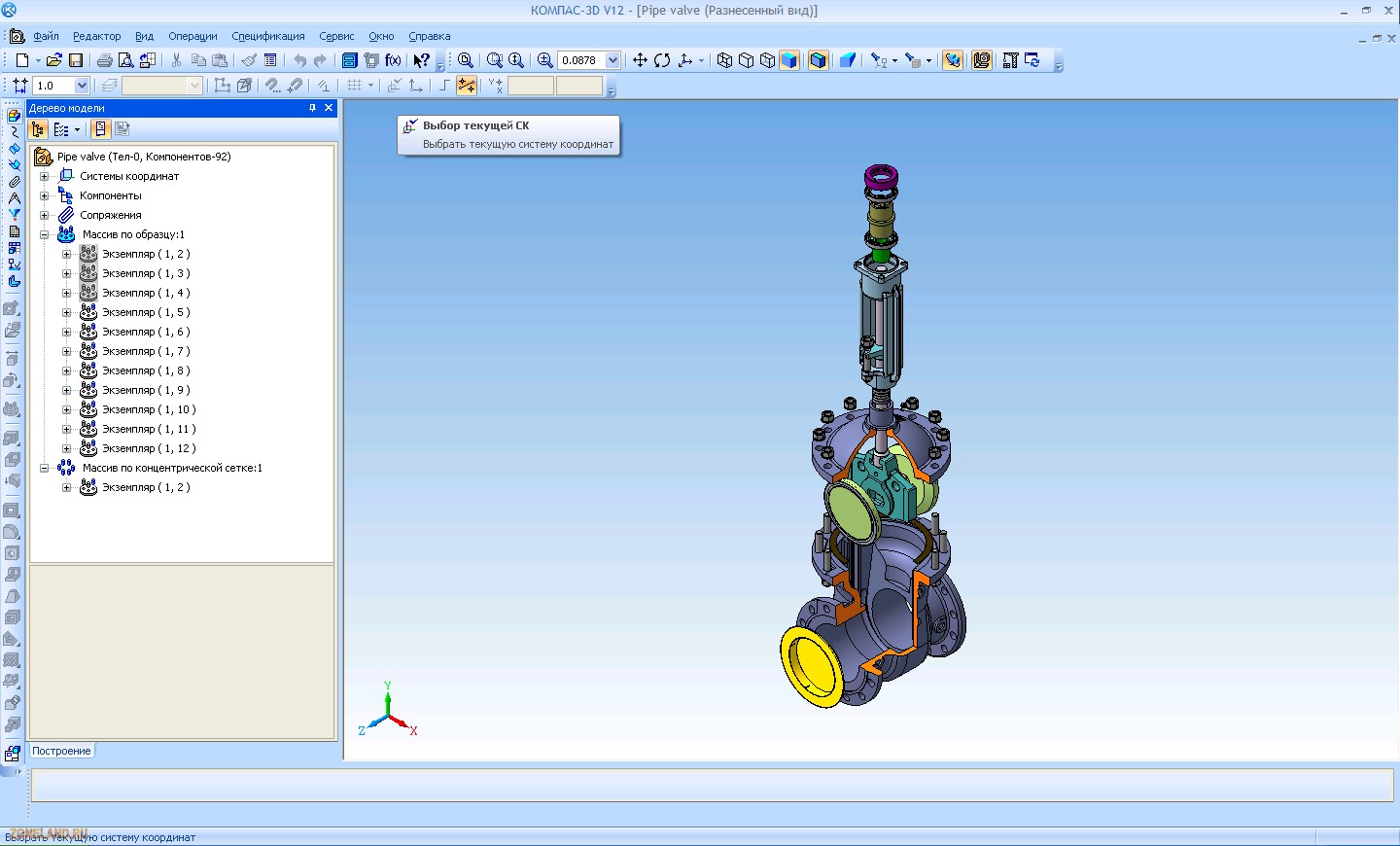Open the variables f(x) panel
Viewport: 1400px width, 846px height.
tap(393, 60)
